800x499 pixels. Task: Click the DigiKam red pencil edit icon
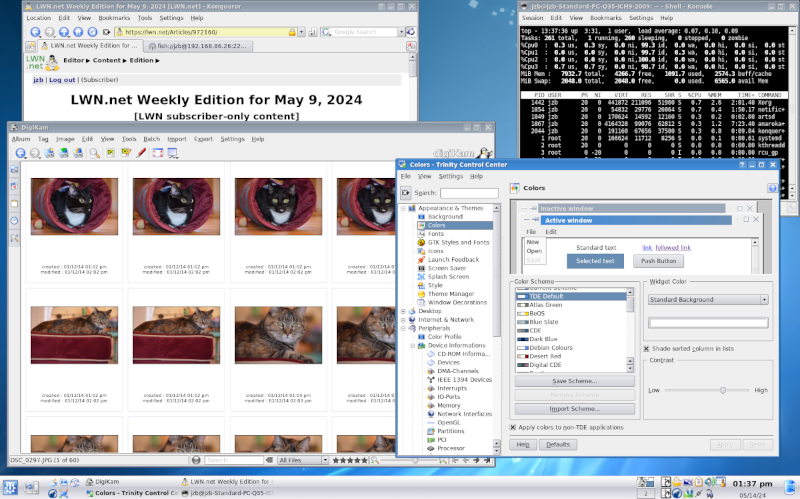pyautogui.click(x=142, y=153)
